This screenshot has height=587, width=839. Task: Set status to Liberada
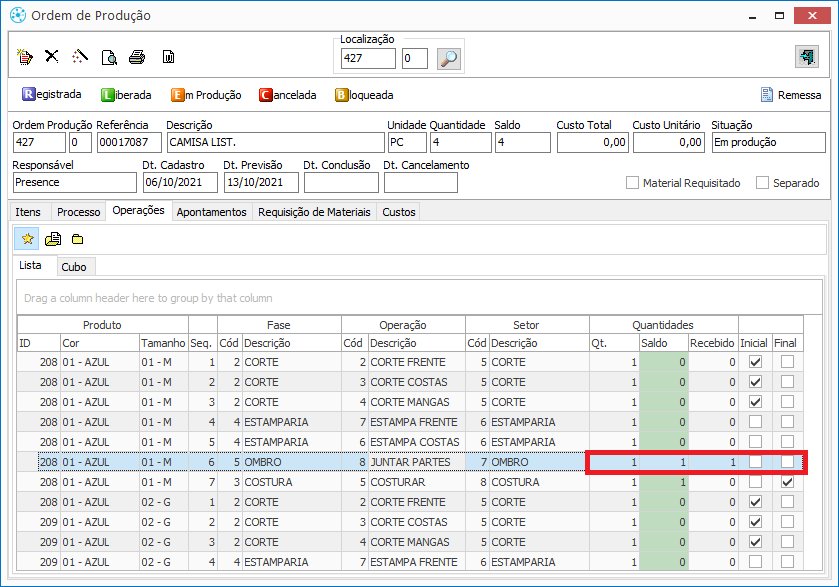(126, 95)
